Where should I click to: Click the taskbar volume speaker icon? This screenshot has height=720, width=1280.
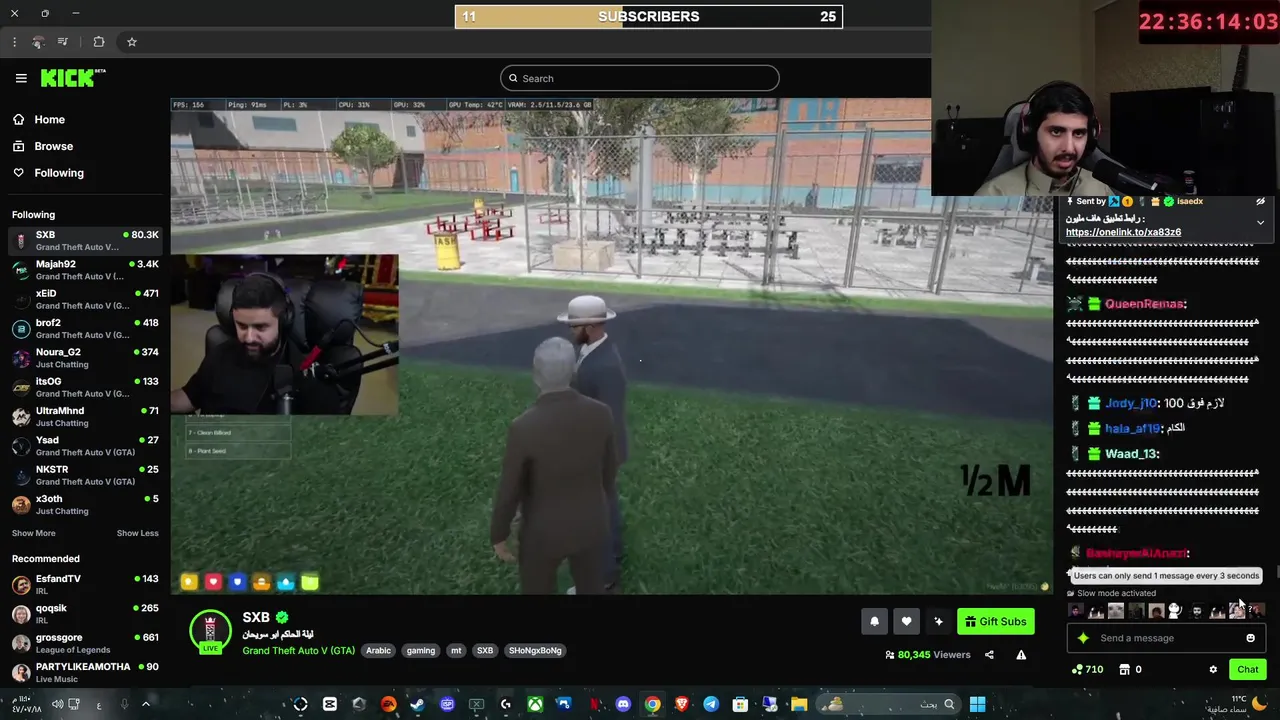[x=58, y=704]
